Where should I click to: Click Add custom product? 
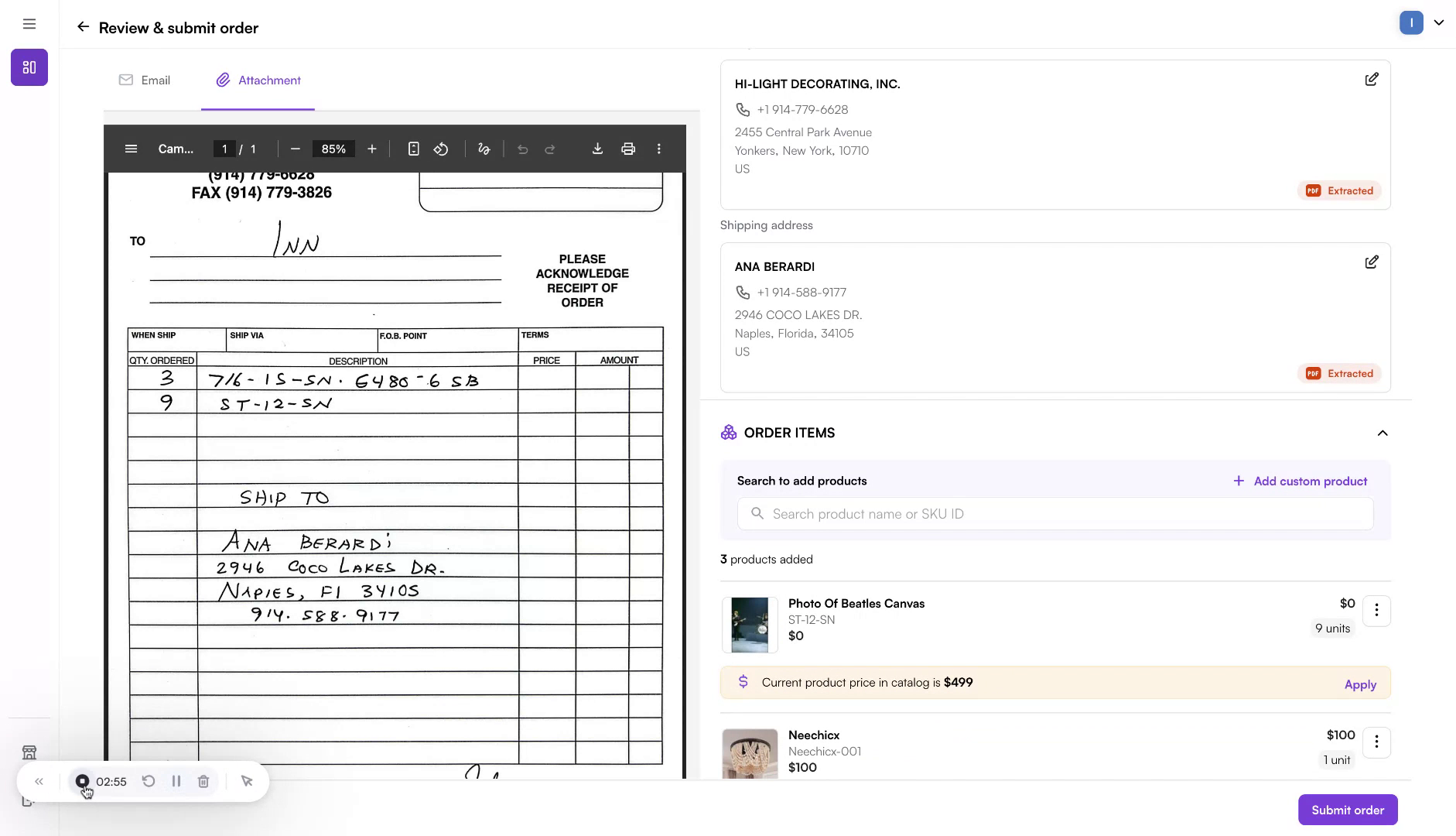1300,481
